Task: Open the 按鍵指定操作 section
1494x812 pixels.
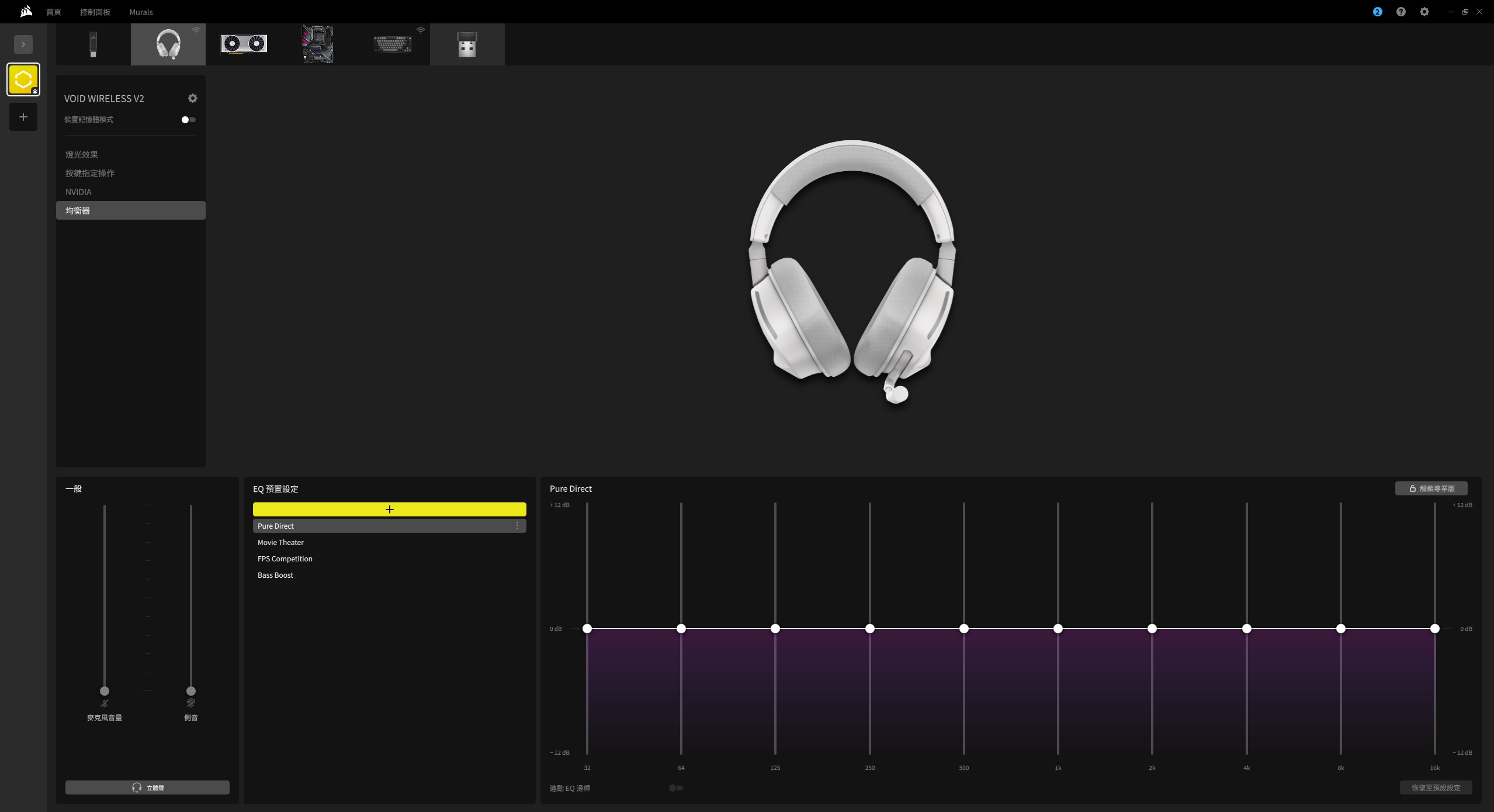Action: click(90, 173)
